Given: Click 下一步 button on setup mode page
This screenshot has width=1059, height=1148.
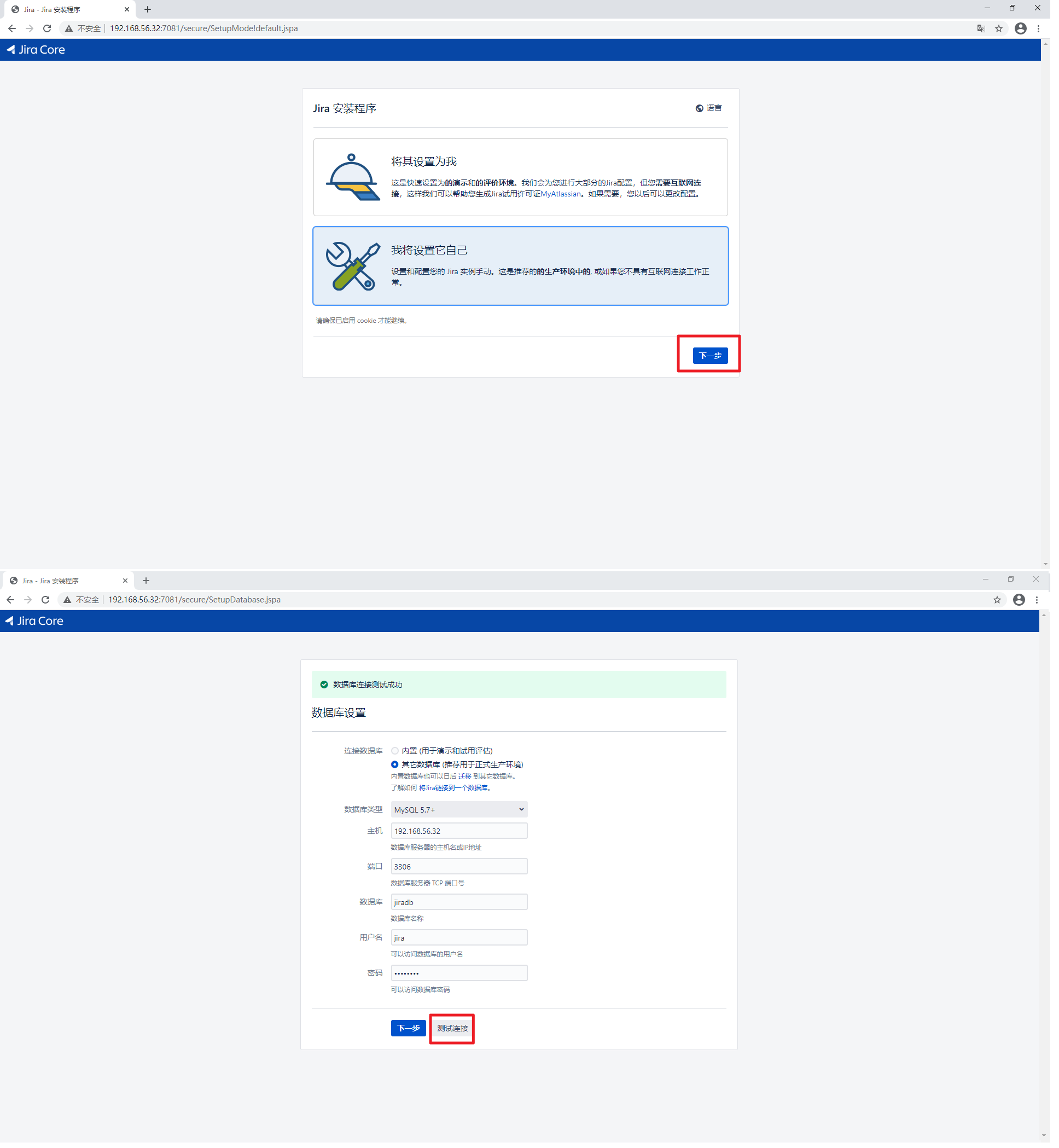Looking at the screenshot, I should [x=715, y=358].
